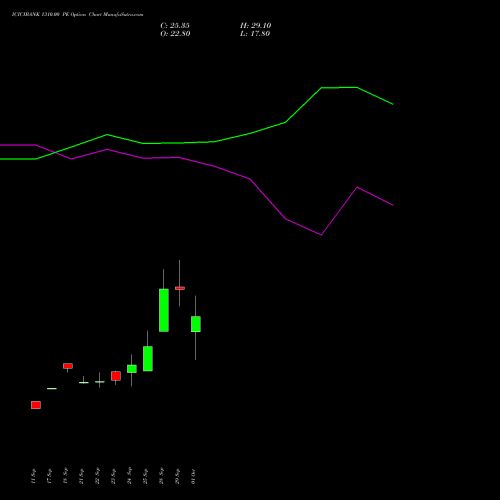
Task: Select the green candlestick for 25 Sep
Action: click(x=148, y=359)
